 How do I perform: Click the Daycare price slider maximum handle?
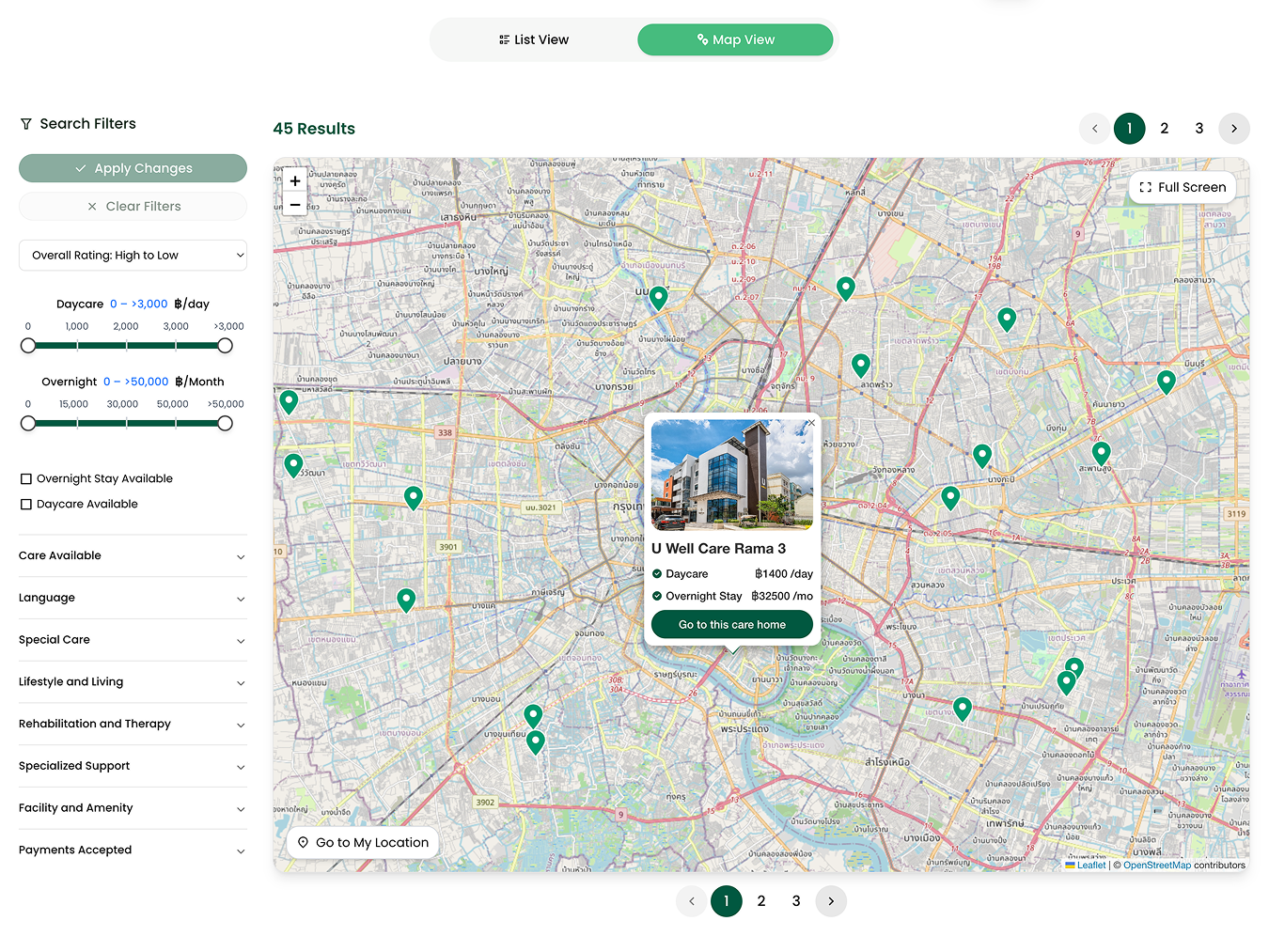click(x=225, y=346)
